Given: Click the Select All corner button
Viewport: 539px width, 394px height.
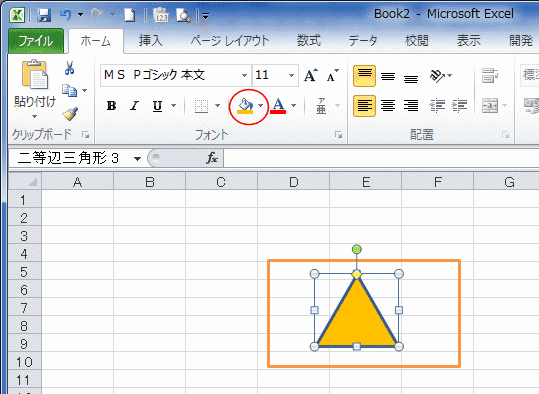Looking at the screenshot, I should coord(25,181).
